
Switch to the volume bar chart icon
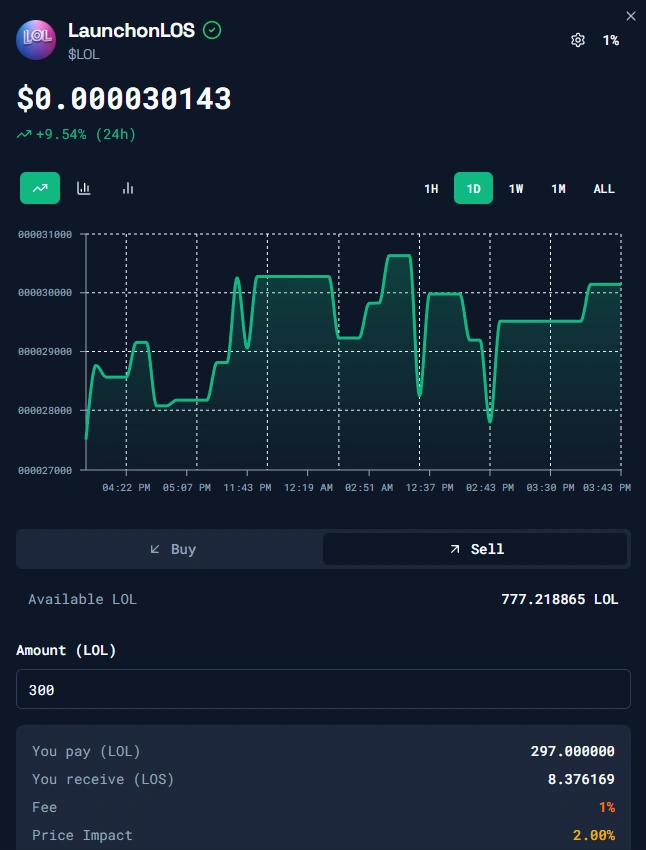[128, 188]
